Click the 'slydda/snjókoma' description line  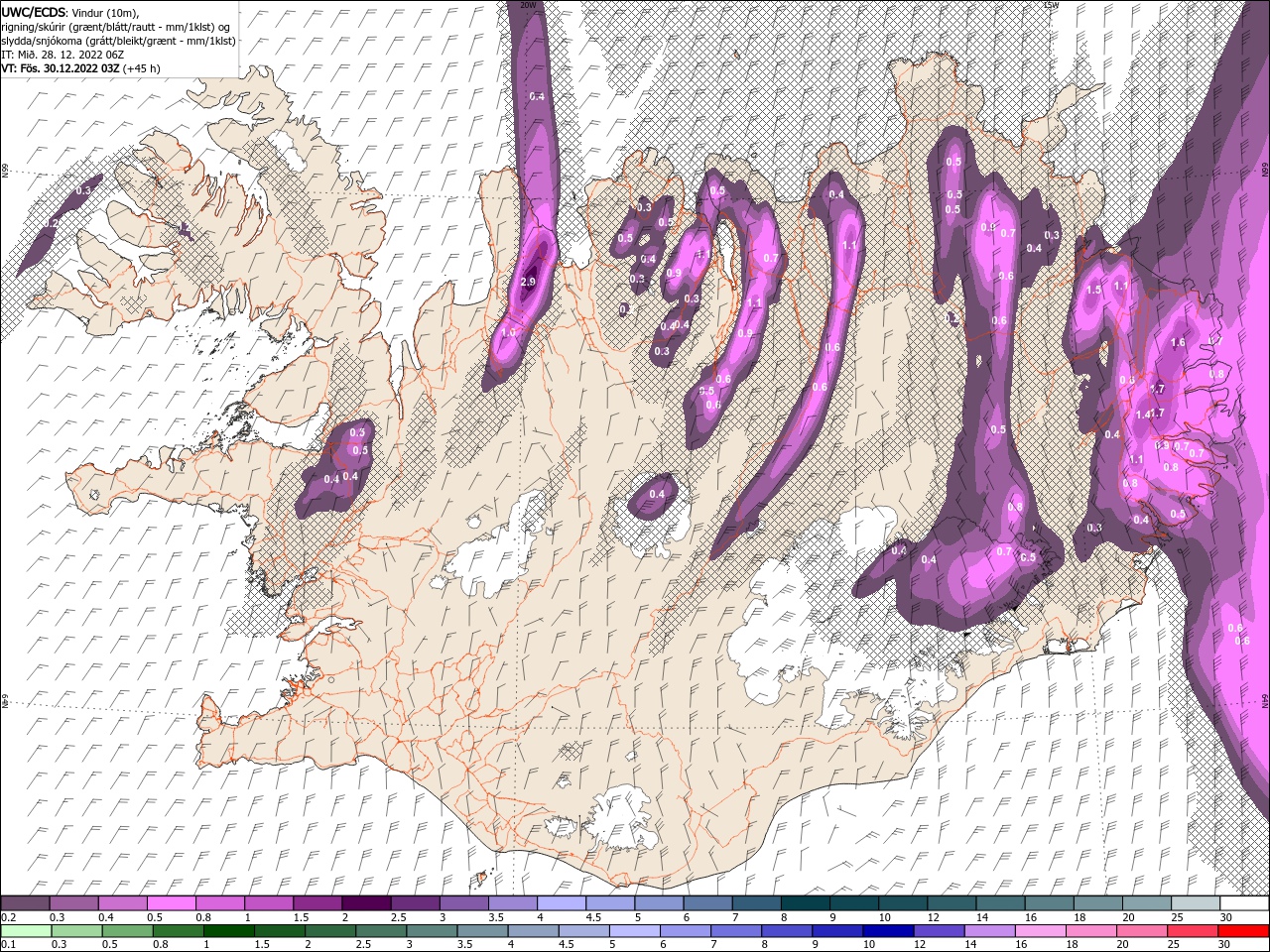(118, 40)
